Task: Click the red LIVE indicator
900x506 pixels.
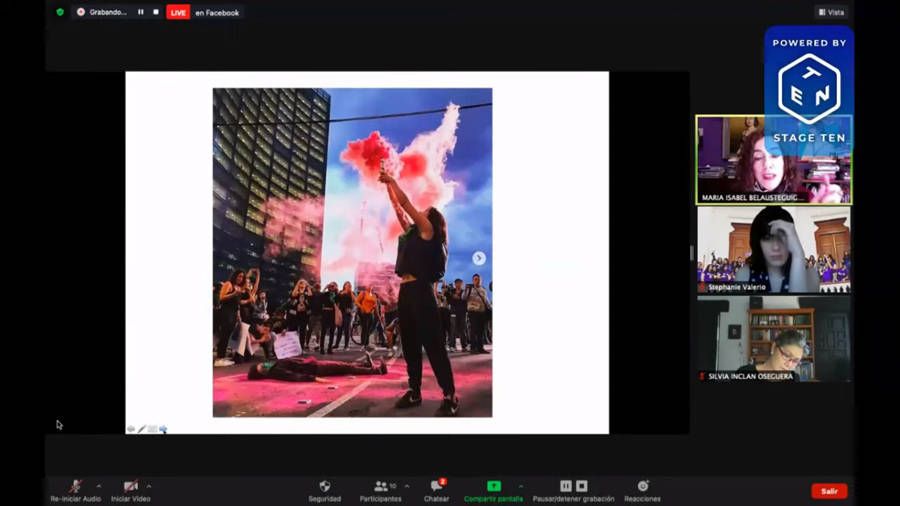Action: [x=178, y=12]
